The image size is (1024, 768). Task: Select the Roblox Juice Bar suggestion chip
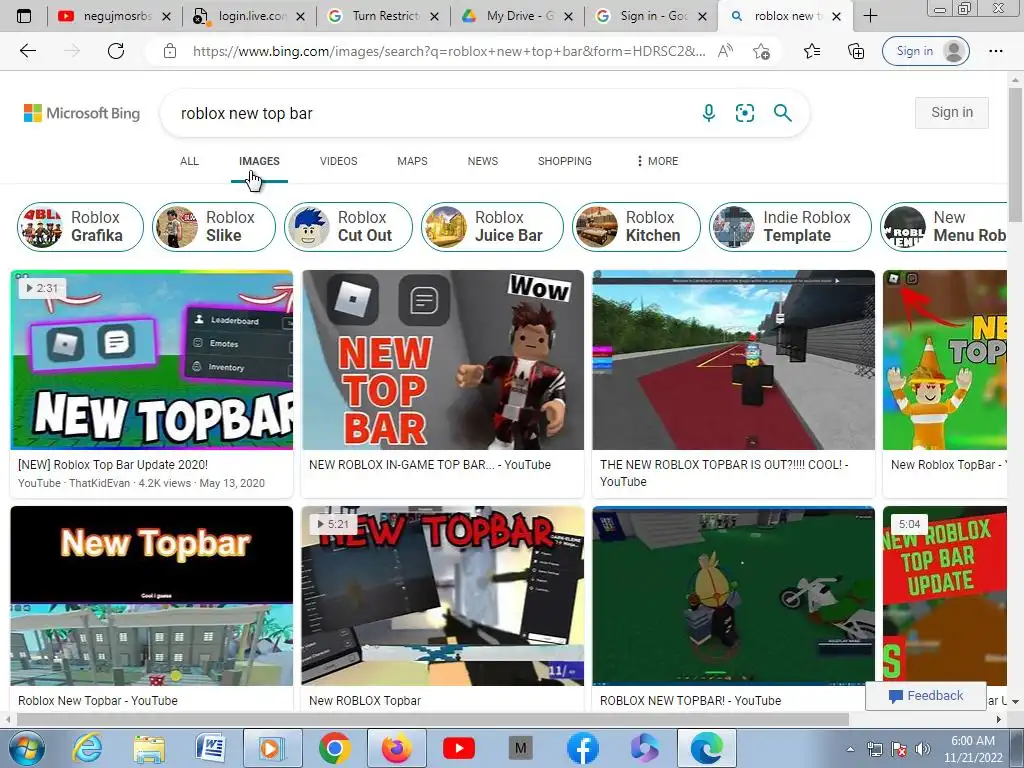pyautogui.click(x=492, y=227)
